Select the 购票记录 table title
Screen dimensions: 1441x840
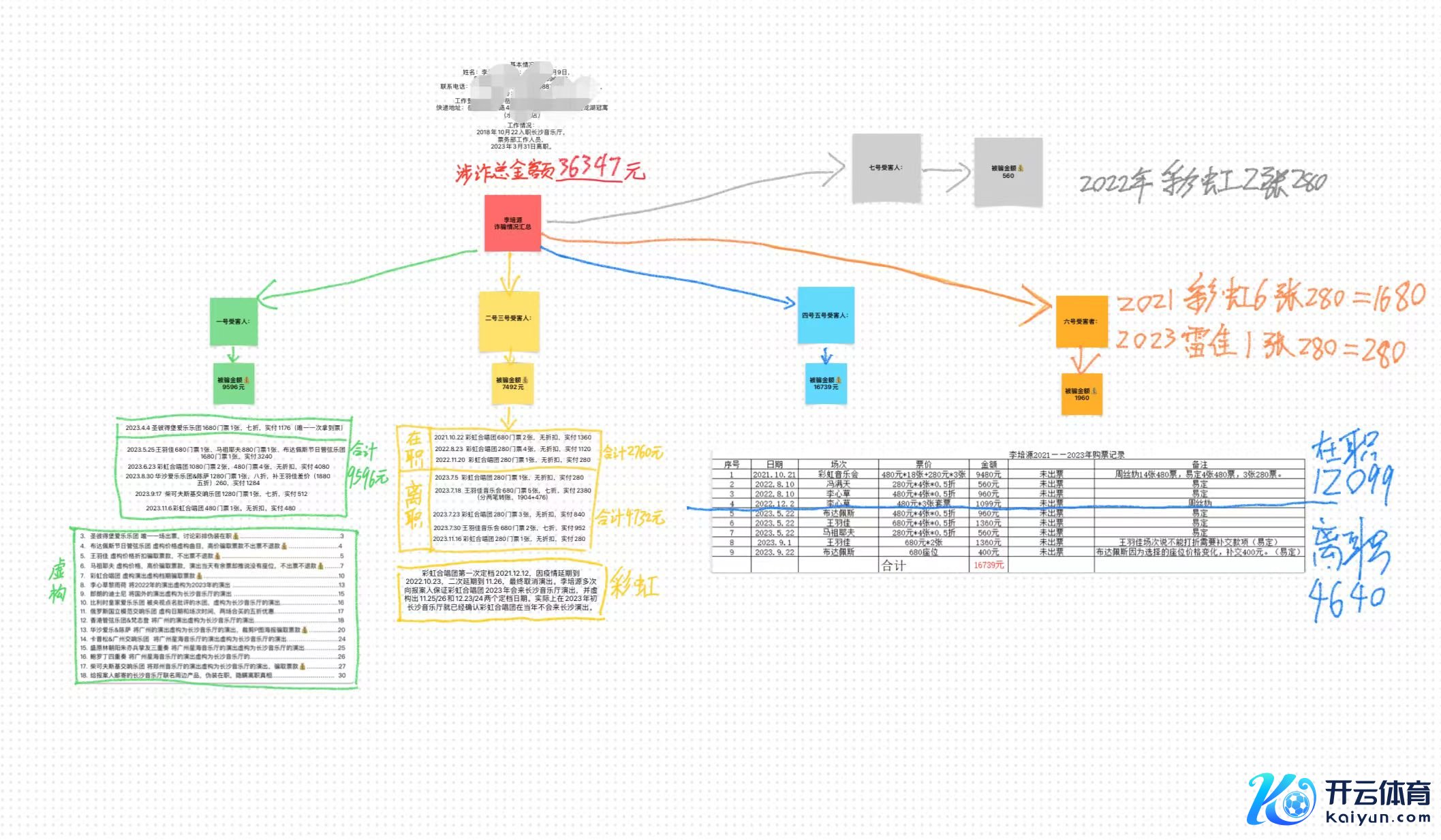tap(1066, 454)
